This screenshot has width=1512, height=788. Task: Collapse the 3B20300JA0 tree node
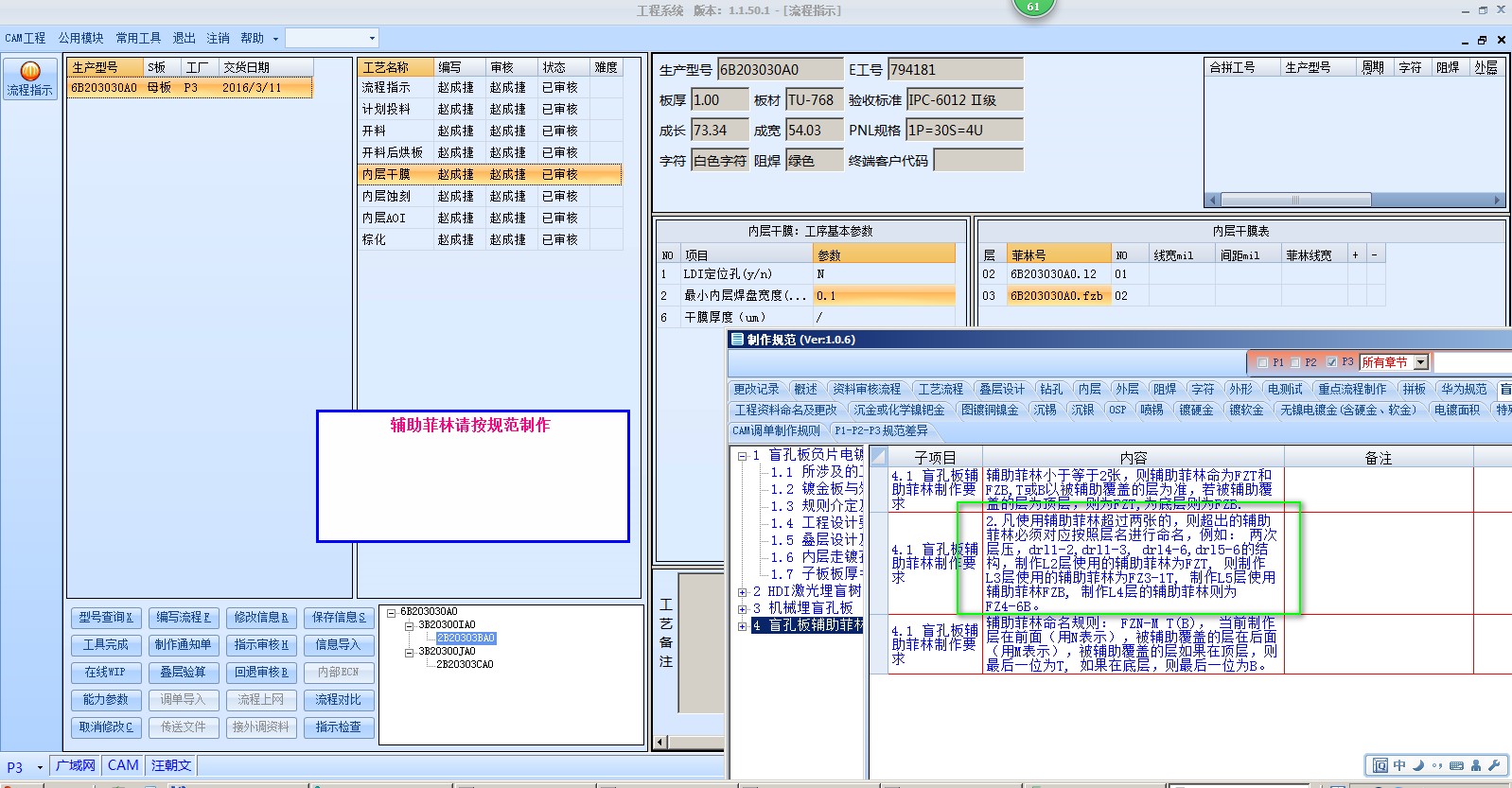click(x=410, y=652)
